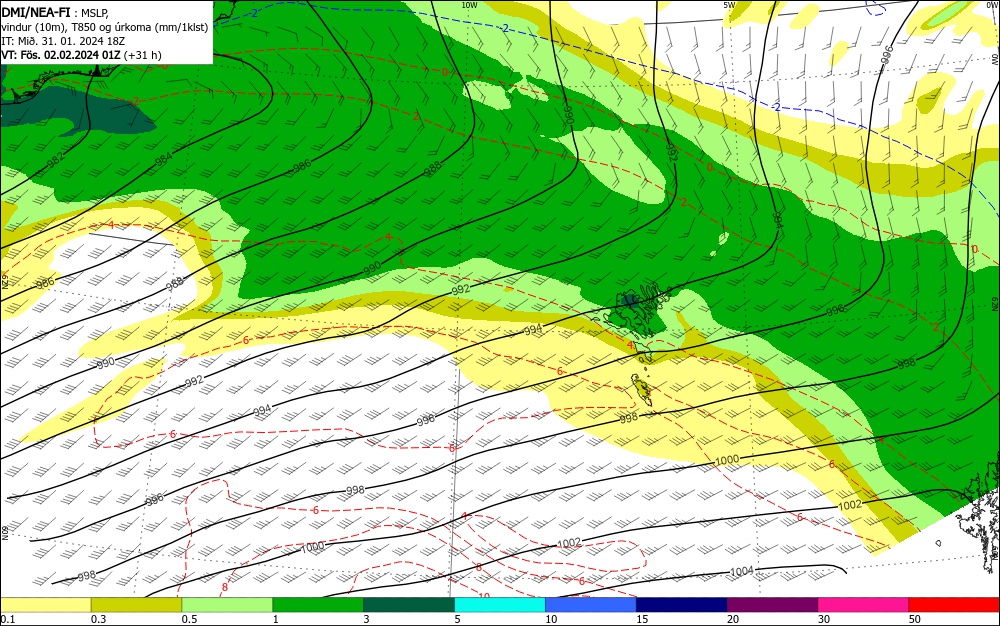Image resolution: width=1000 pixels, height=626 pixels.
Task: Click the legend value "20"
Action: coord(733,619)
